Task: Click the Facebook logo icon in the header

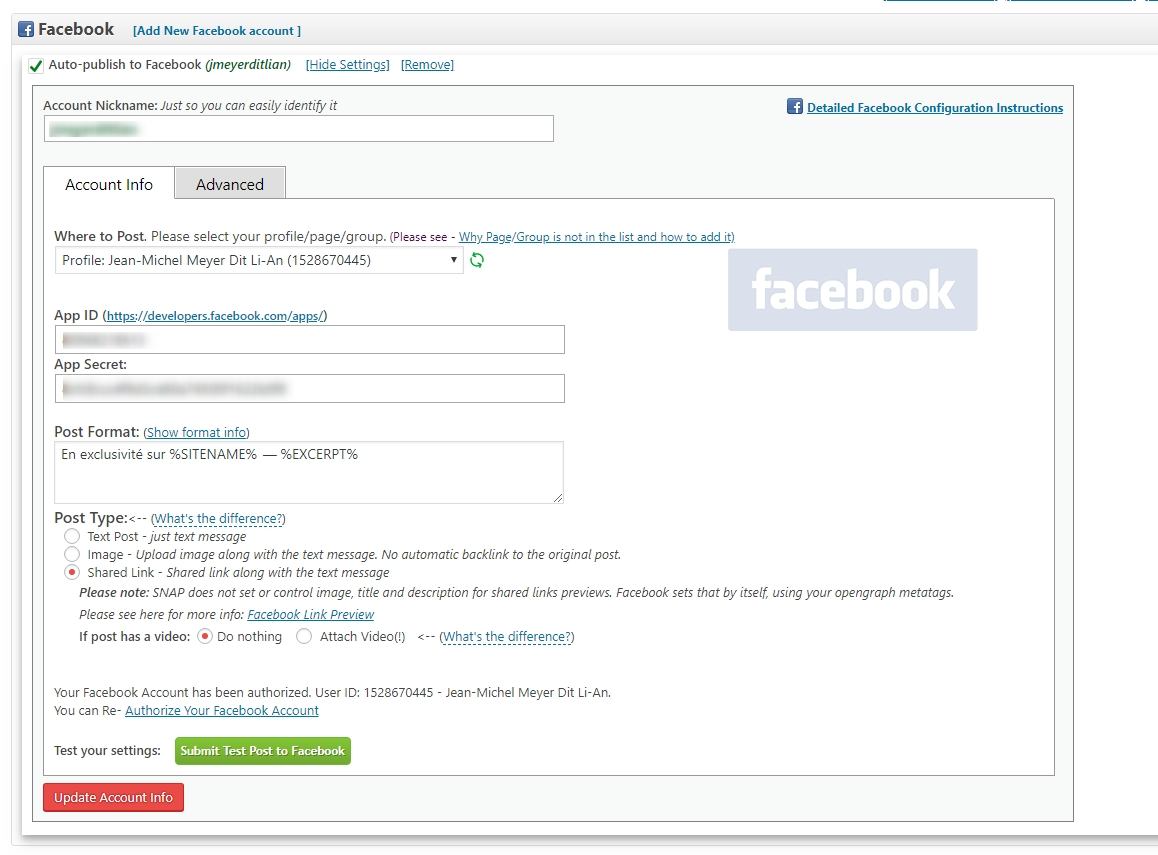Action: 26,30
